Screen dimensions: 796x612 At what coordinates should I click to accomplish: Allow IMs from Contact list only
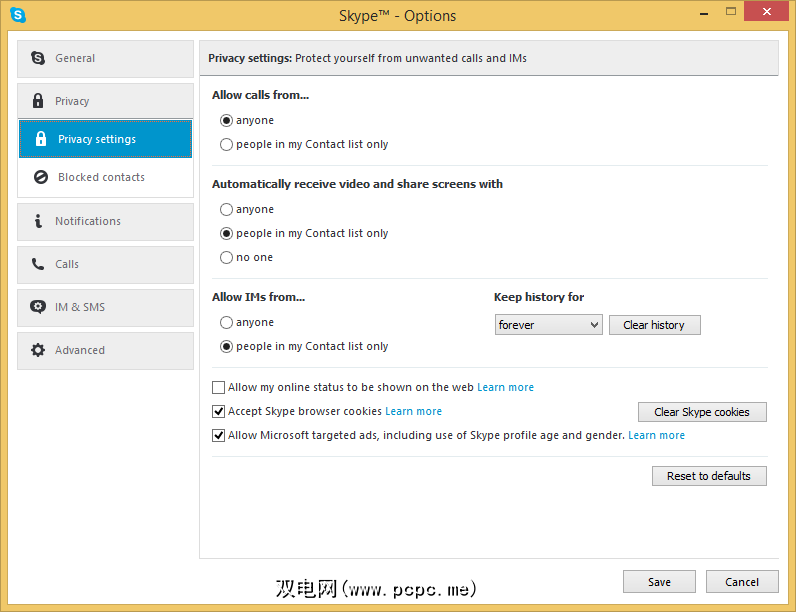click(226, 347)
